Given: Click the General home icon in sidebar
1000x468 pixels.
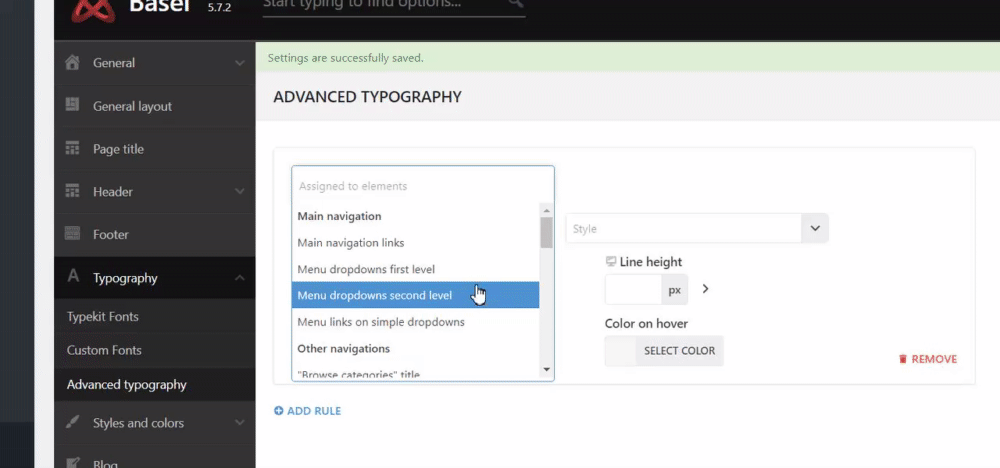Looking at the screenshot, I should 72,63.
